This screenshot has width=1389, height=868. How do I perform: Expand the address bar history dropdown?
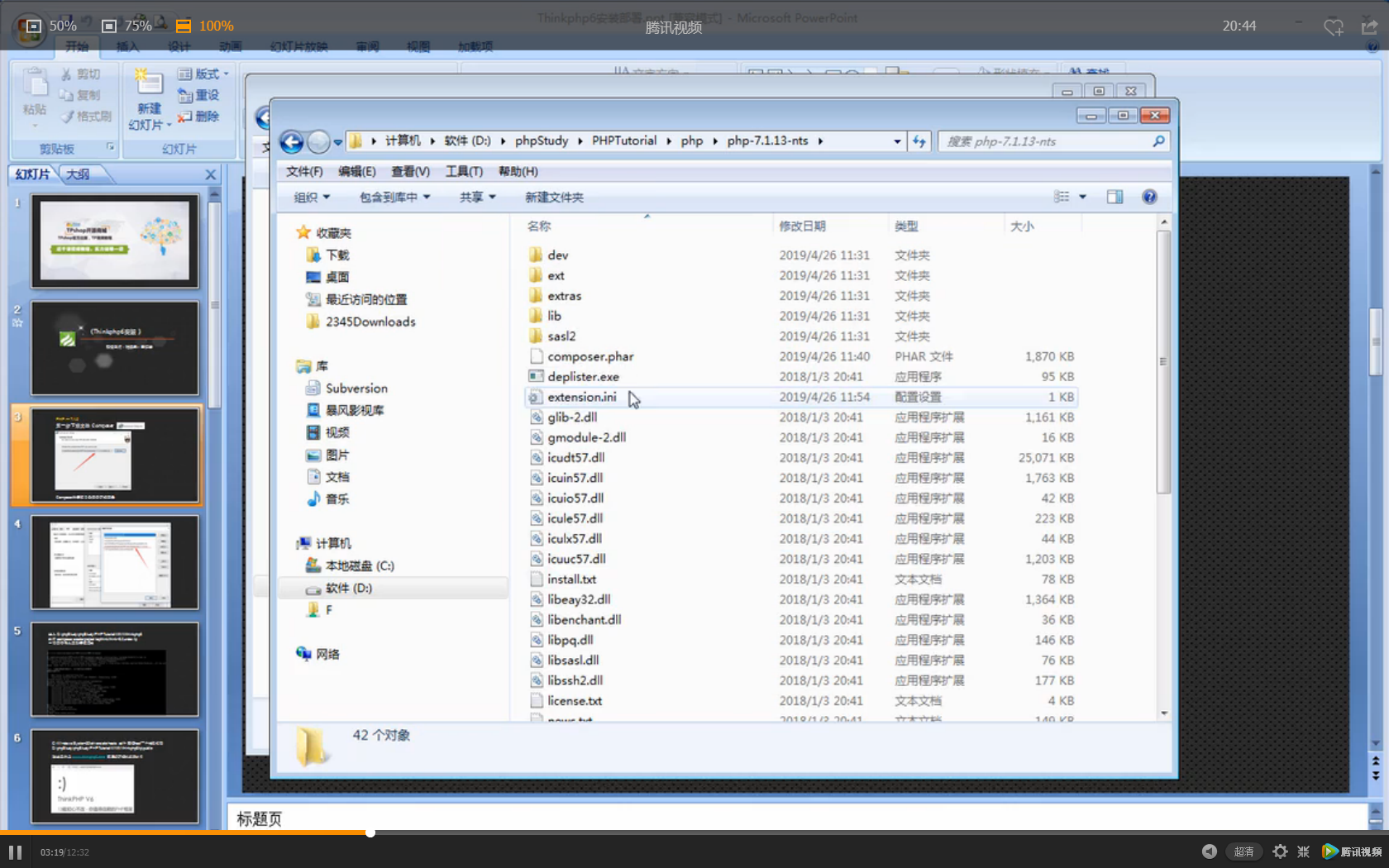[897, 141]
